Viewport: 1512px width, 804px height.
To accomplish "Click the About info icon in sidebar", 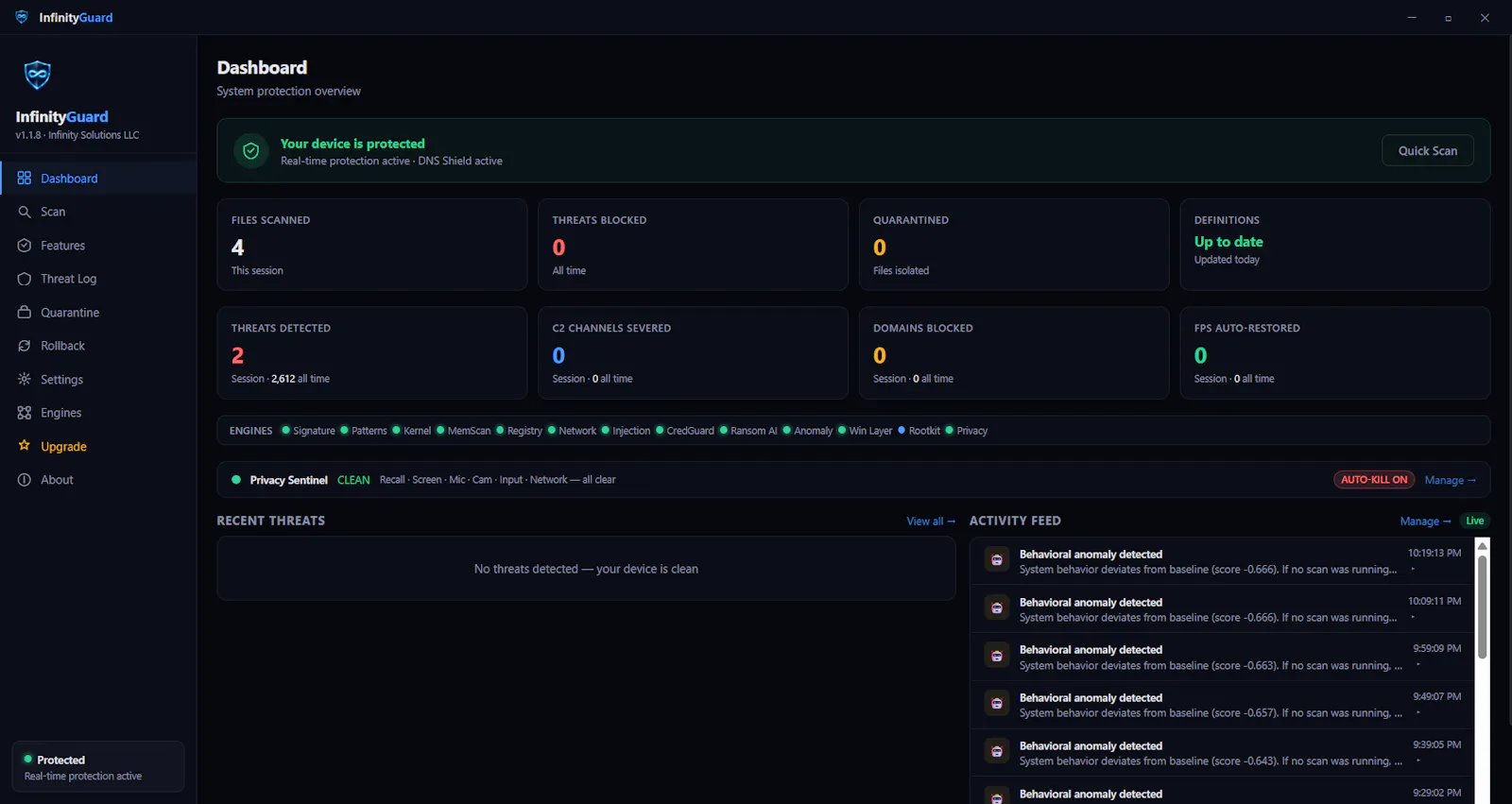I will (x=25, y=480).
